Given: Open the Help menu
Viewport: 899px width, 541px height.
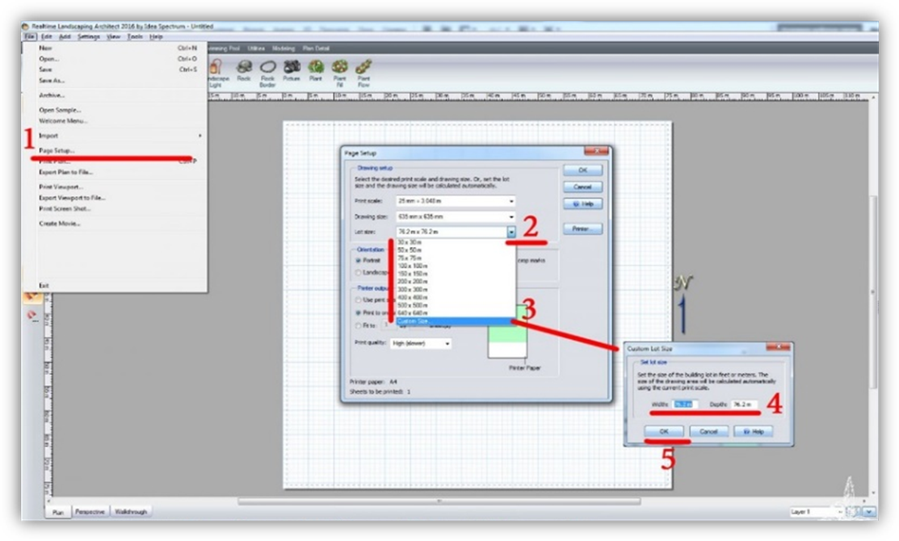Looking at the screenshot, I should (x=156, y=37).
